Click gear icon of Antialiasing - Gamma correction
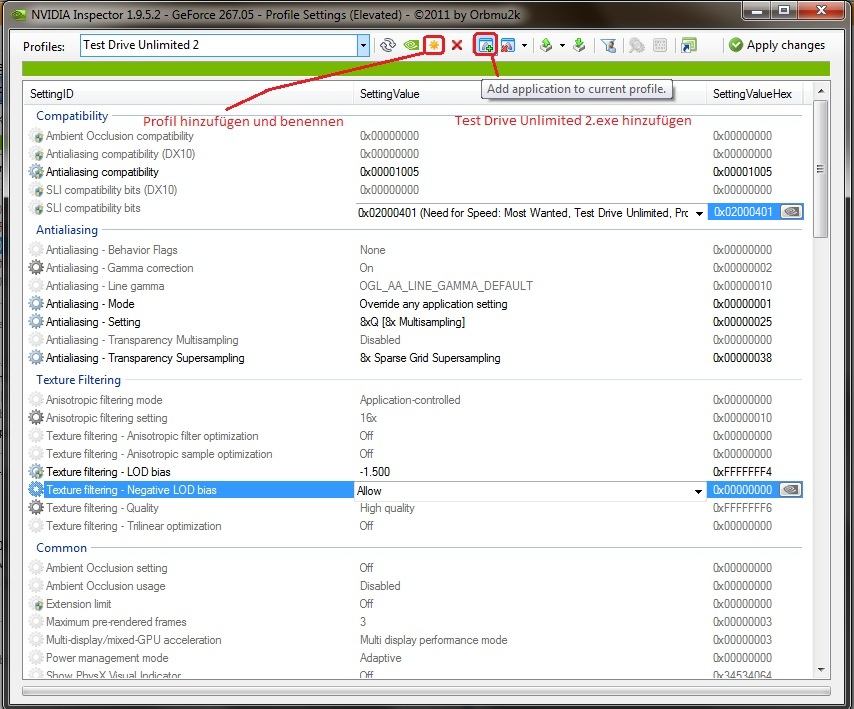Screen dimensions: 854x709 36,267
